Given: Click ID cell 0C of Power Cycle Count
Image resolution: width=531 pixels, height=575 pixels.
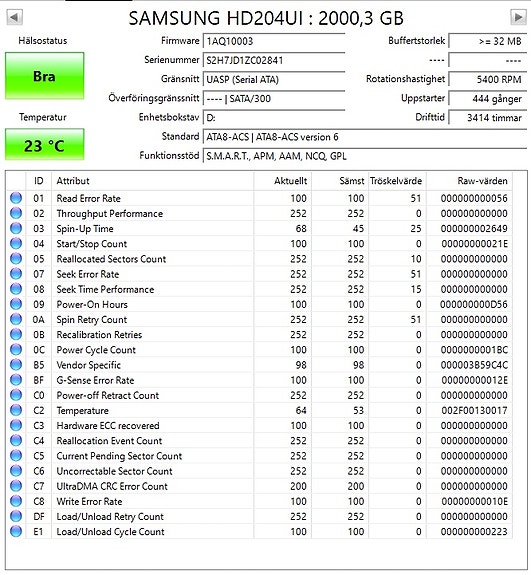Looking at the screenshot, I should pos(39,350).
